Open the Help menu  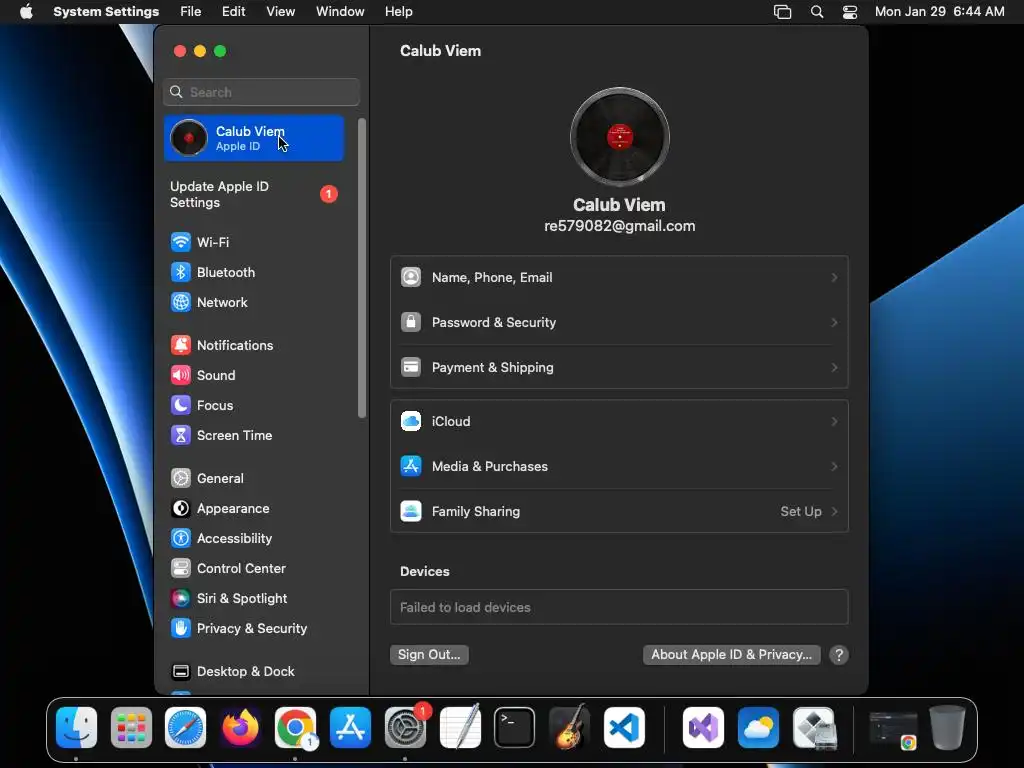coord(398,12)
